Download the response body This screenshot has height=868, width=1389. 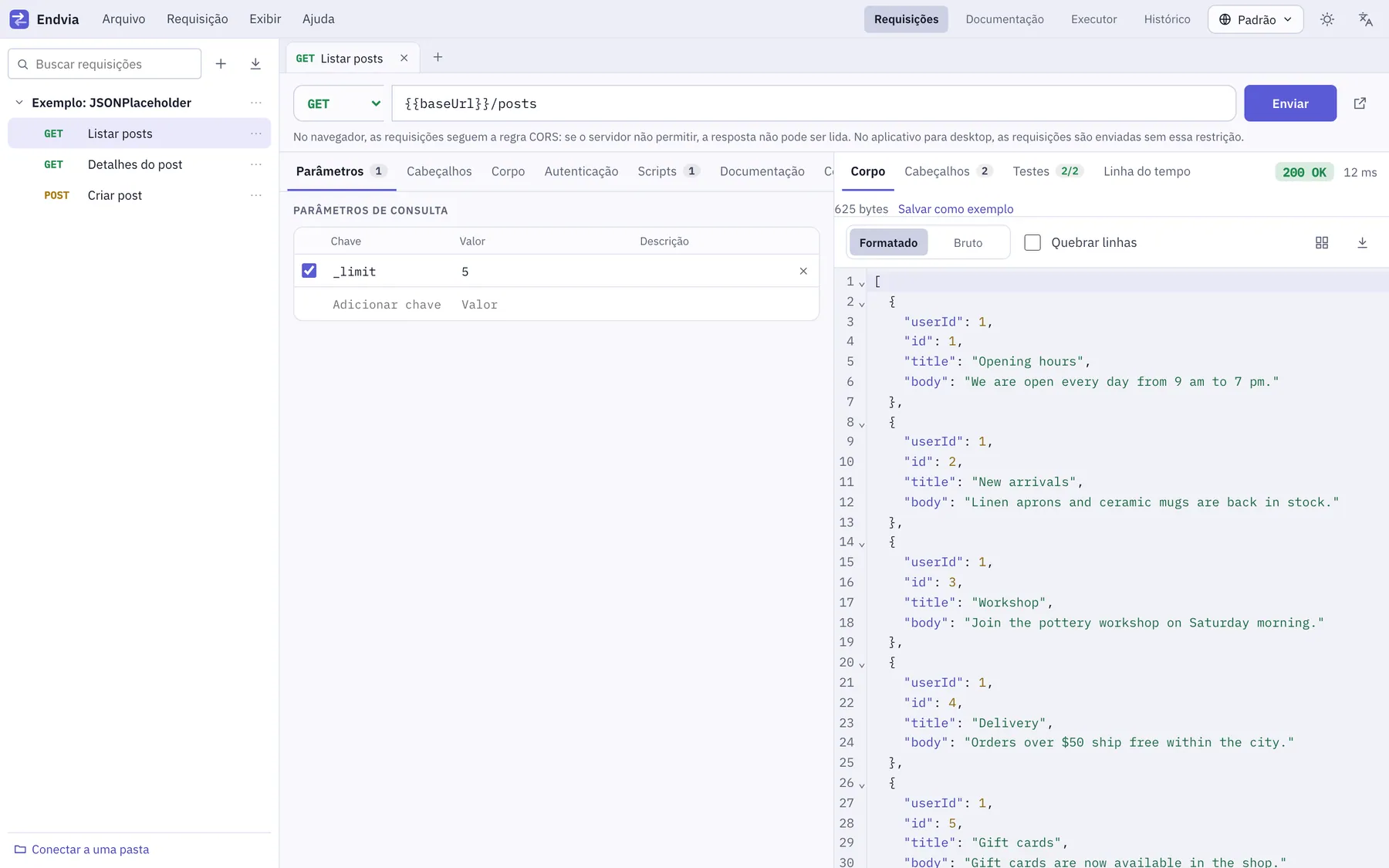(1362, 242)
